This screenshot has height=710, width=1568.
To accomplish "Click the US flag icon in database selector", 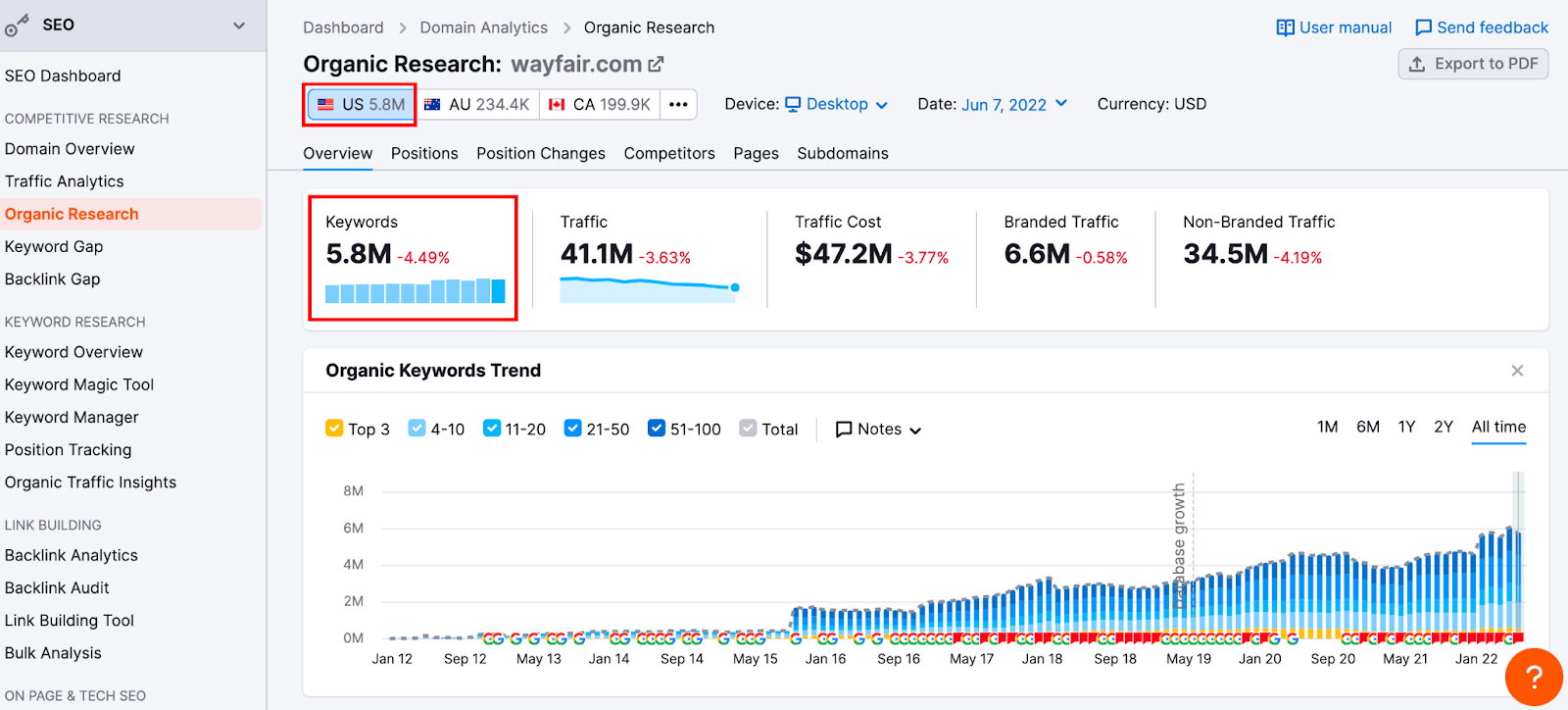I will click(x=325, y=104).
